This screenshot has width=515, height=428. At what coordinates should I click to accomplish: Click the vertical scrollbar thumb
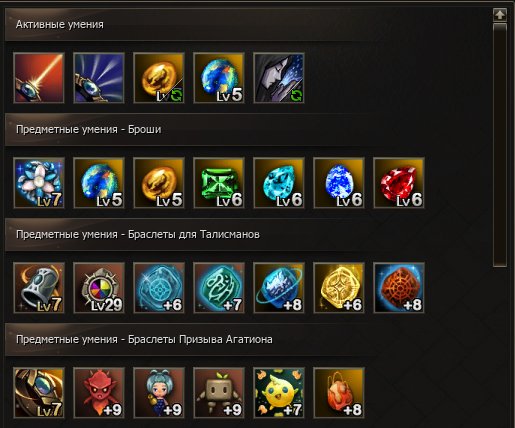point(500,145)
